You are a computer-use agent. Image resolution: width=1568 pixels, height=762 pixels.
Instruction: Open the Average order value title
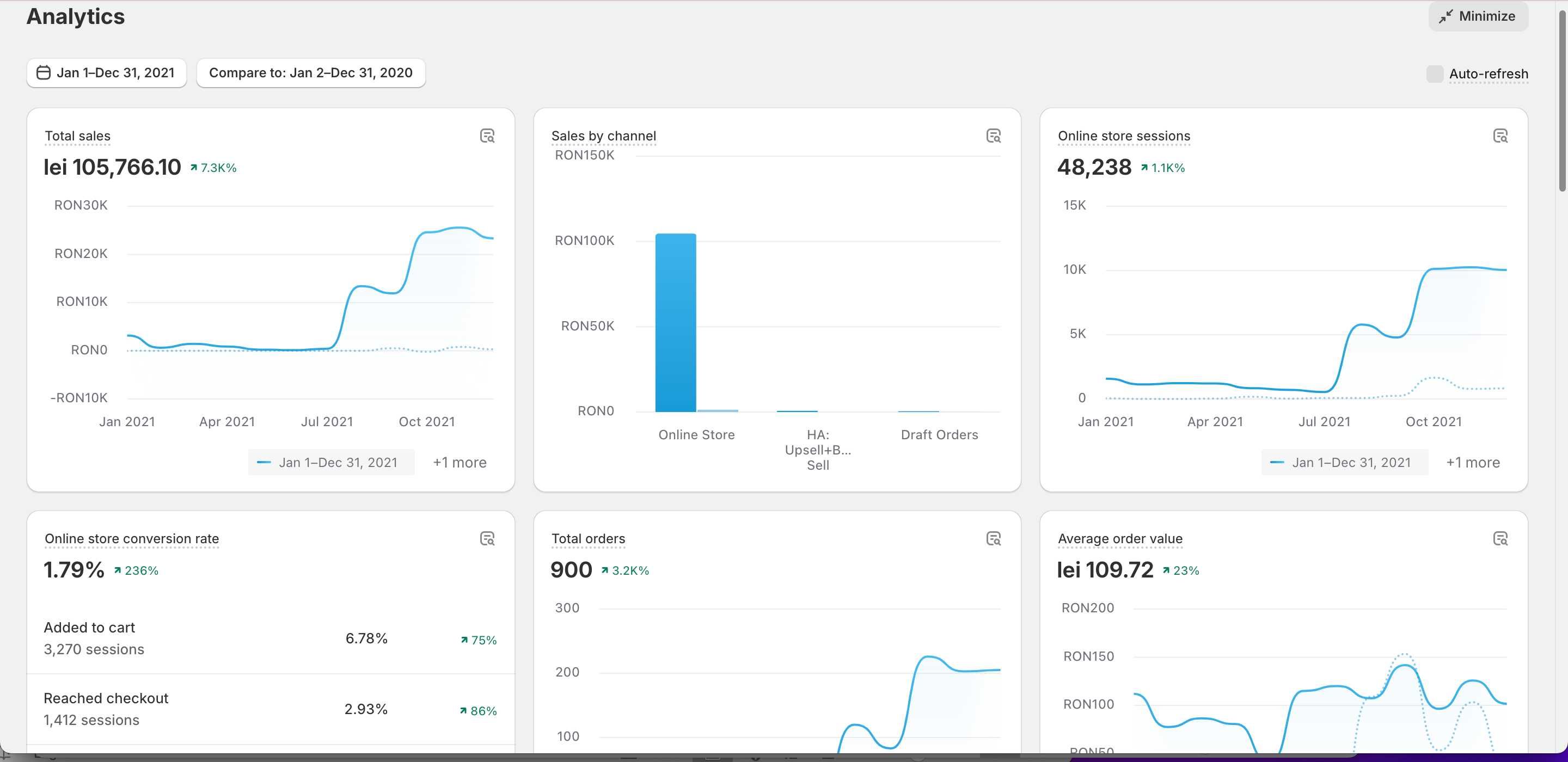coord(1120,539)
